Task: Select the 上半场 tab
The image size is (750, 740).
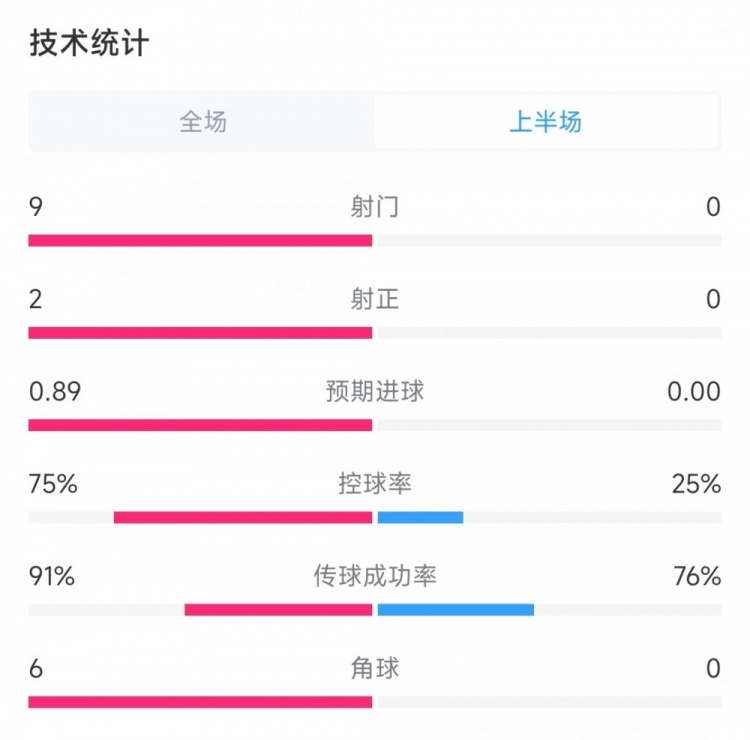Action: (546, 121)
